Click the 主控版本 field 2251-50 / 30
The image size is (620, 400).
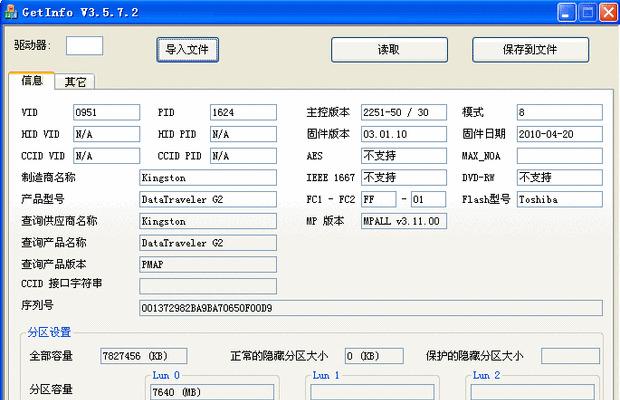[x=404, y=112]
